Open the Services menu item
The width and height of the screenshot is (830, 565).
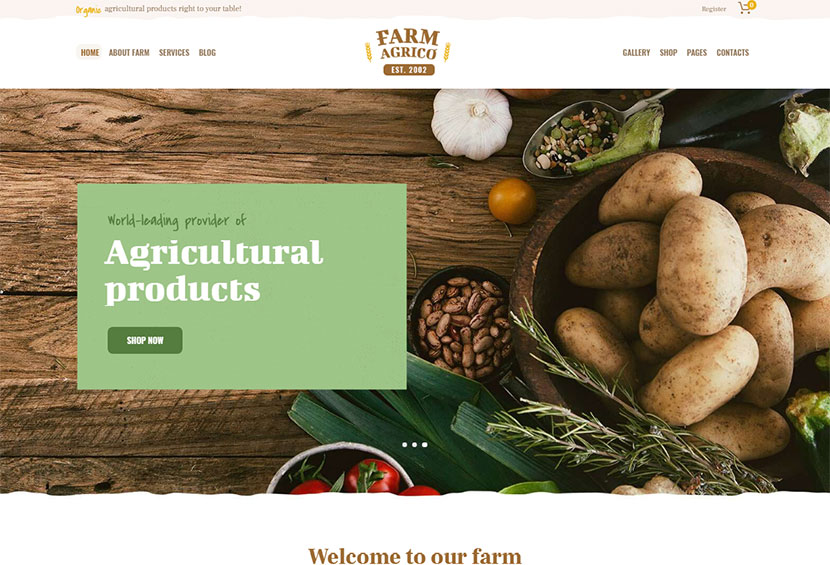[174, 52]
